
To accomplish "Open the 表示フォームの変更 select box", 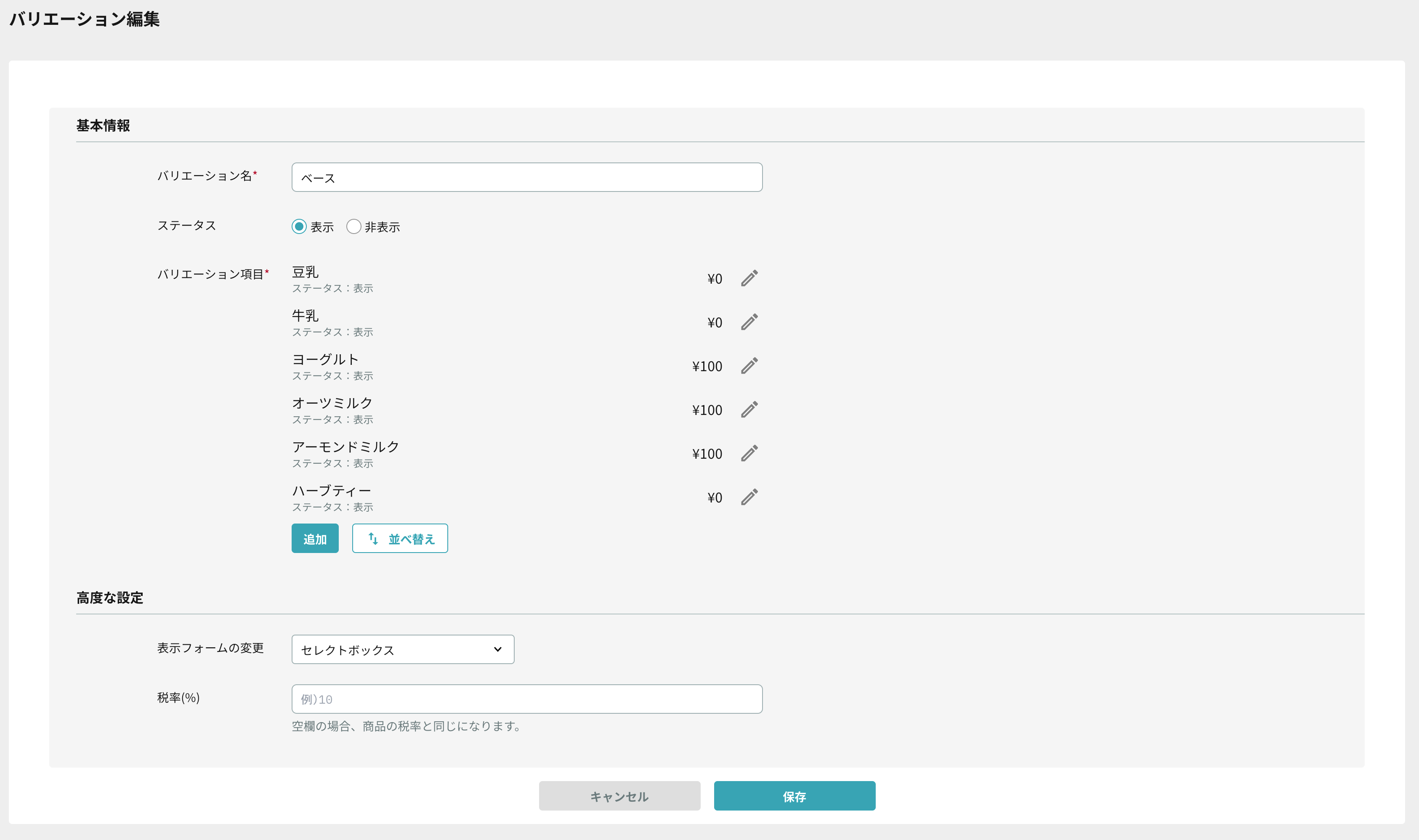I will point(403,649).
